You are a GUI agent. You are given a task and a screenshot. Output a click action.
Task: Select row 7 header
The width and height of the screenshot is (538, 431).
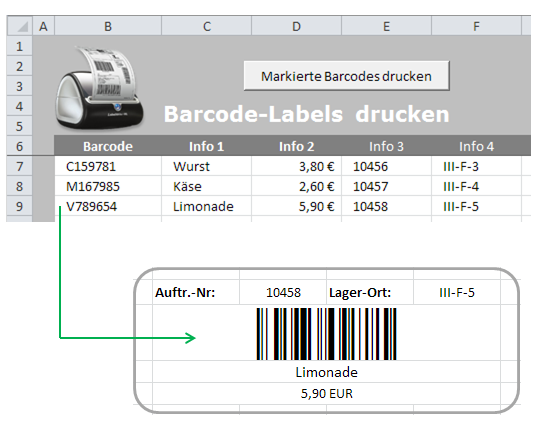click(x=20, y=166)
